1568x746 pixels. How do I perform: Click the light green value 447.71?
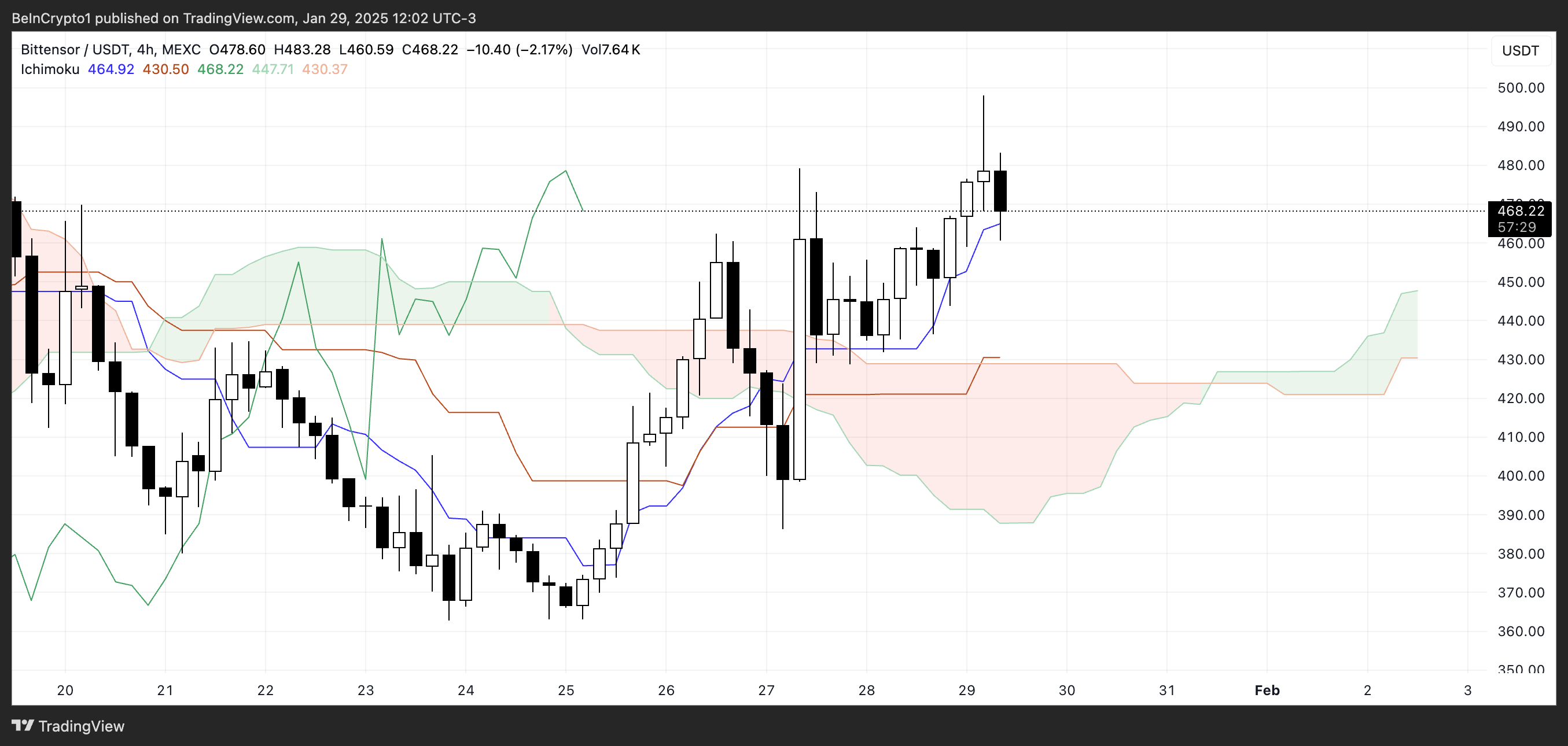pos(273,69)
